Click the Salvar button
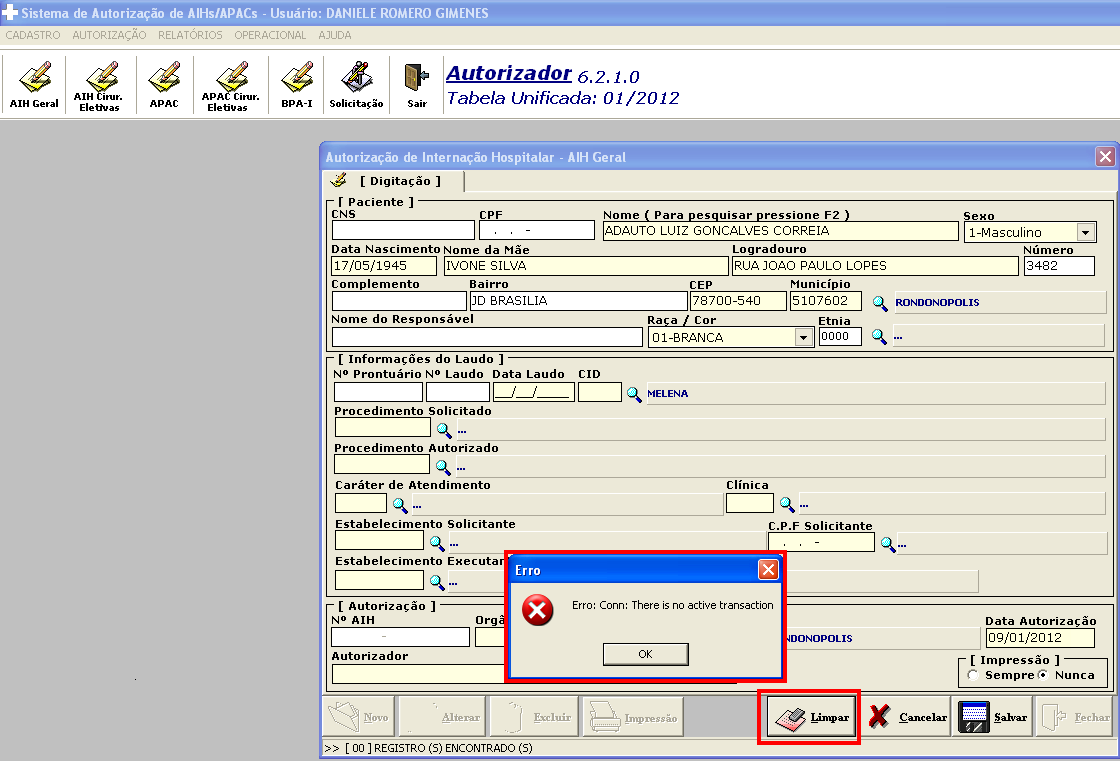 click(994, 717)
